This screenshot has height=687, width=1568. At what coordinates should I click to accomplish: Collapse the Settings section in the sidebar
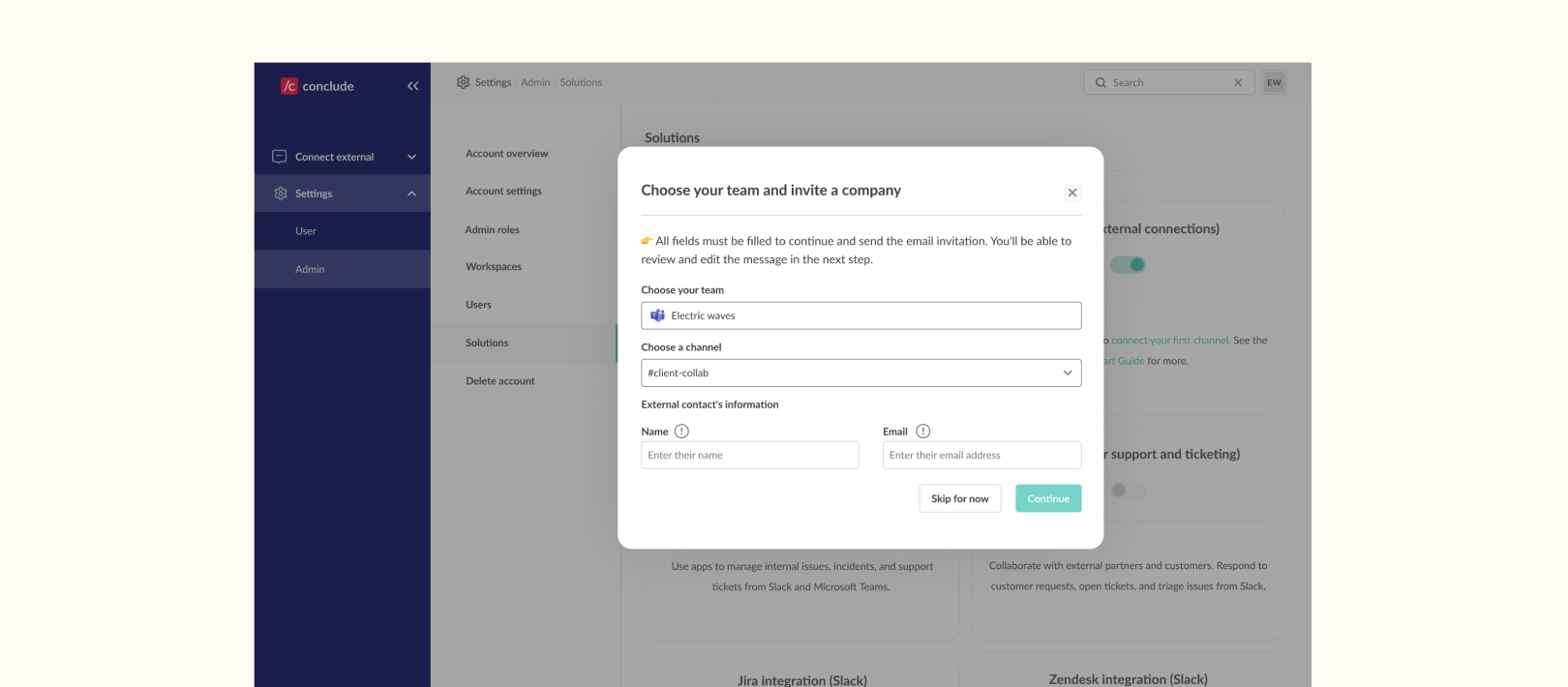(411, 194)
